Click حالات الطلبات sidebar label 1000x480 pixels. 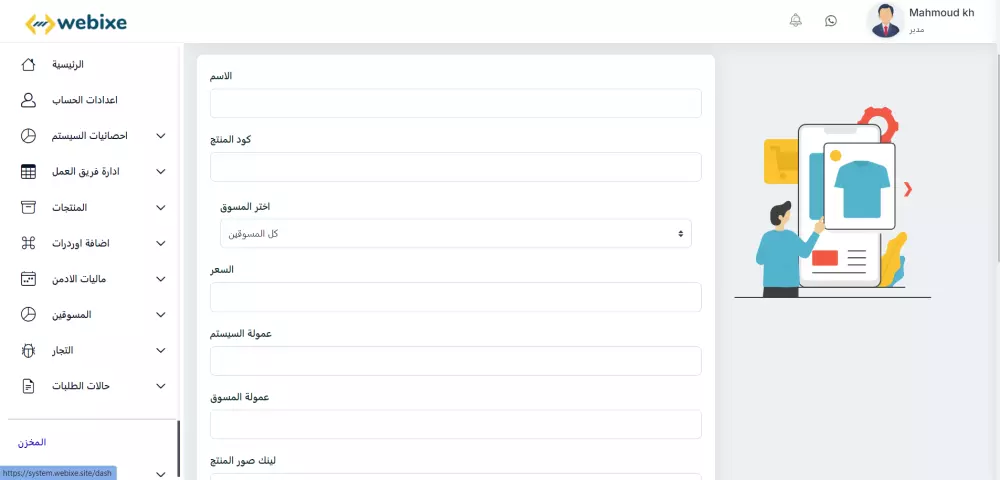tap(81, 386)
